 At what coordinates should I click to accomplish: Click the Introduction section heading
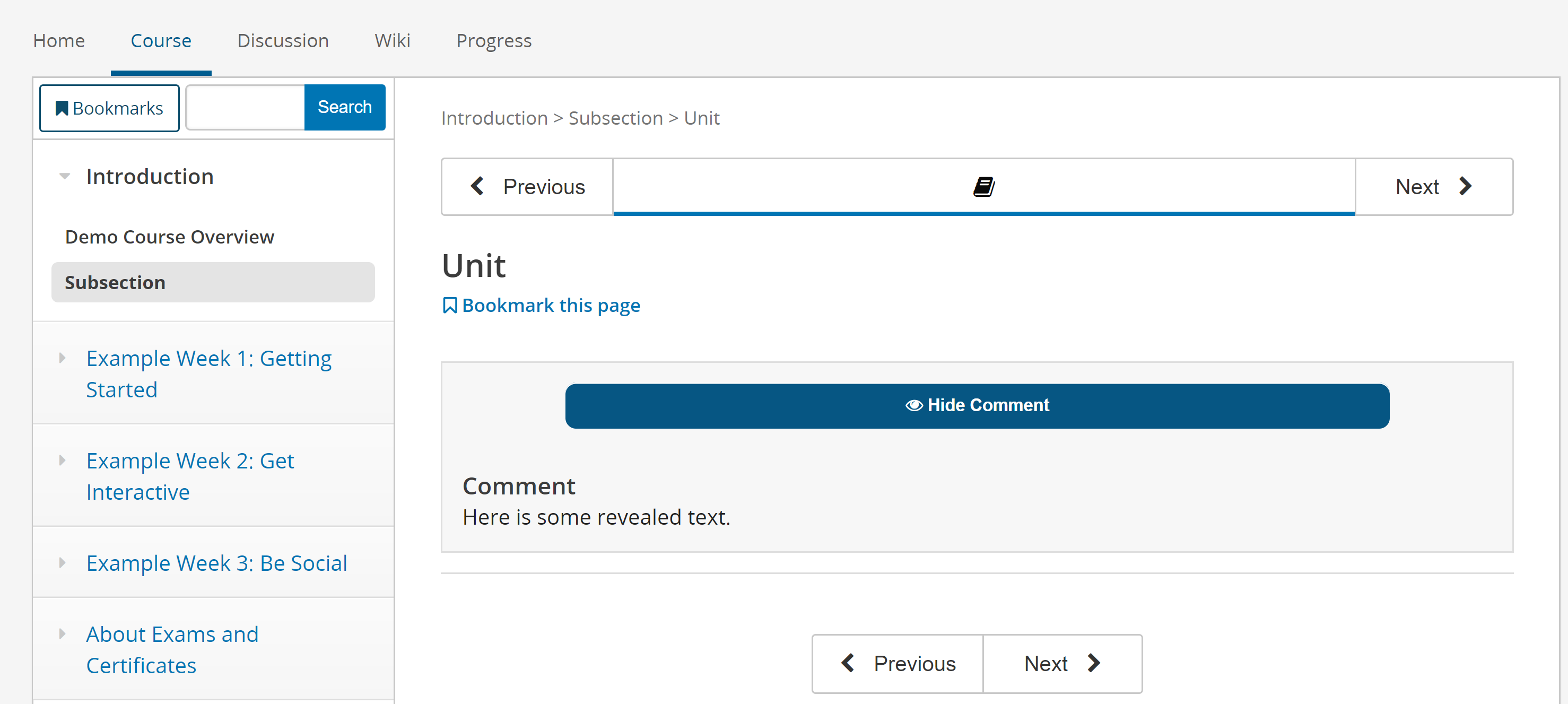click(150, 177)
